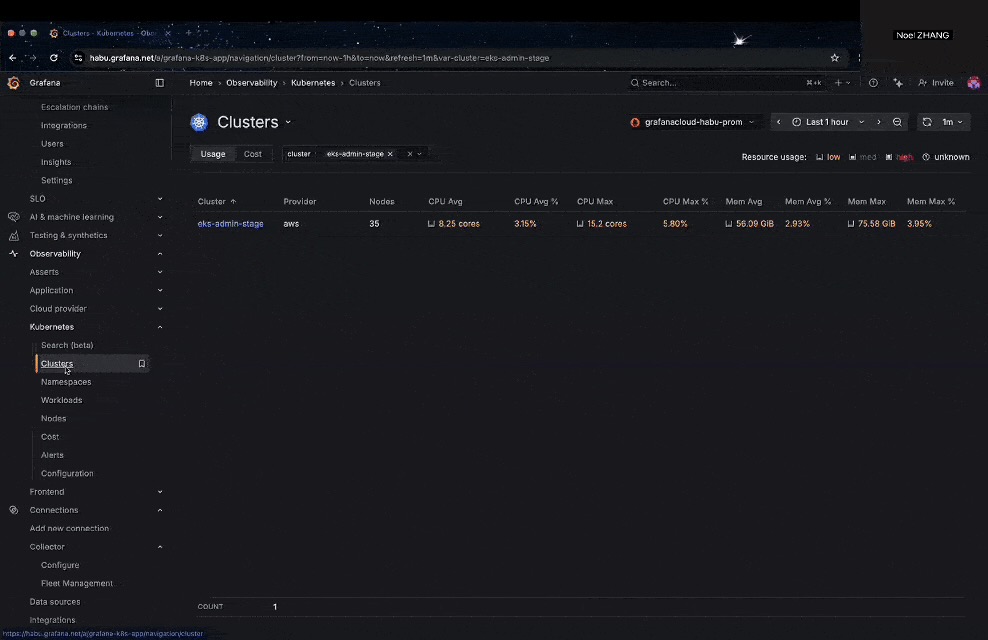The height and width of the screenshot is (640, 988).
Task: Switch to the Cost tab
Action: click(x=253, y=154)
